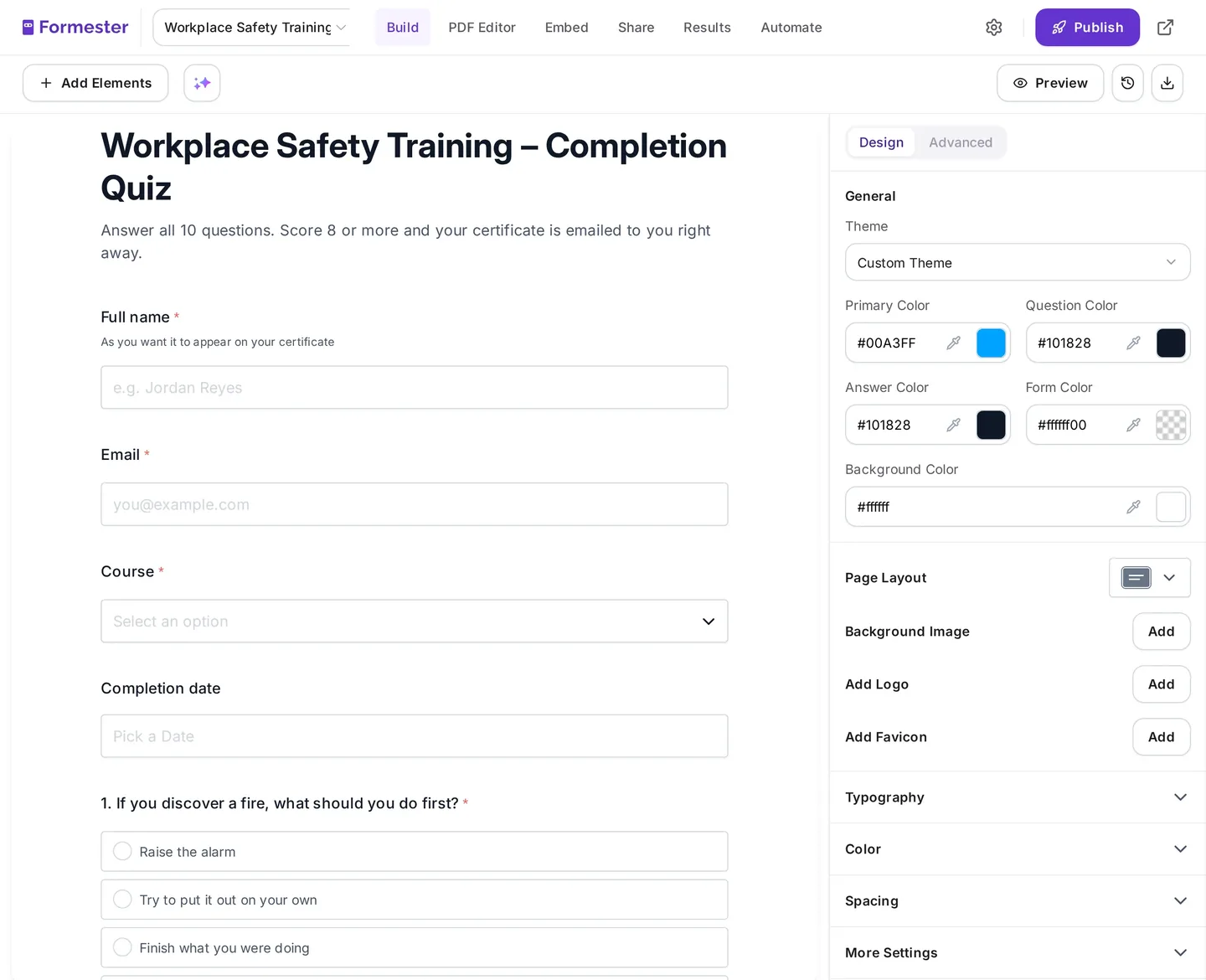Open form in new tab icon
Image resolution: width=1206 pixels, height=980 pixels.
pyautogui.click(x=1165, y=28)
